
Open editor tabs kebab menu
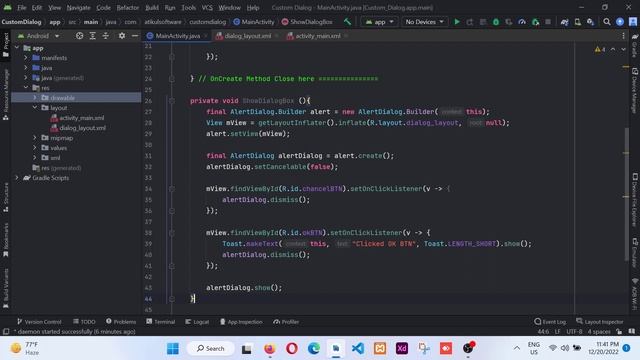623,36
